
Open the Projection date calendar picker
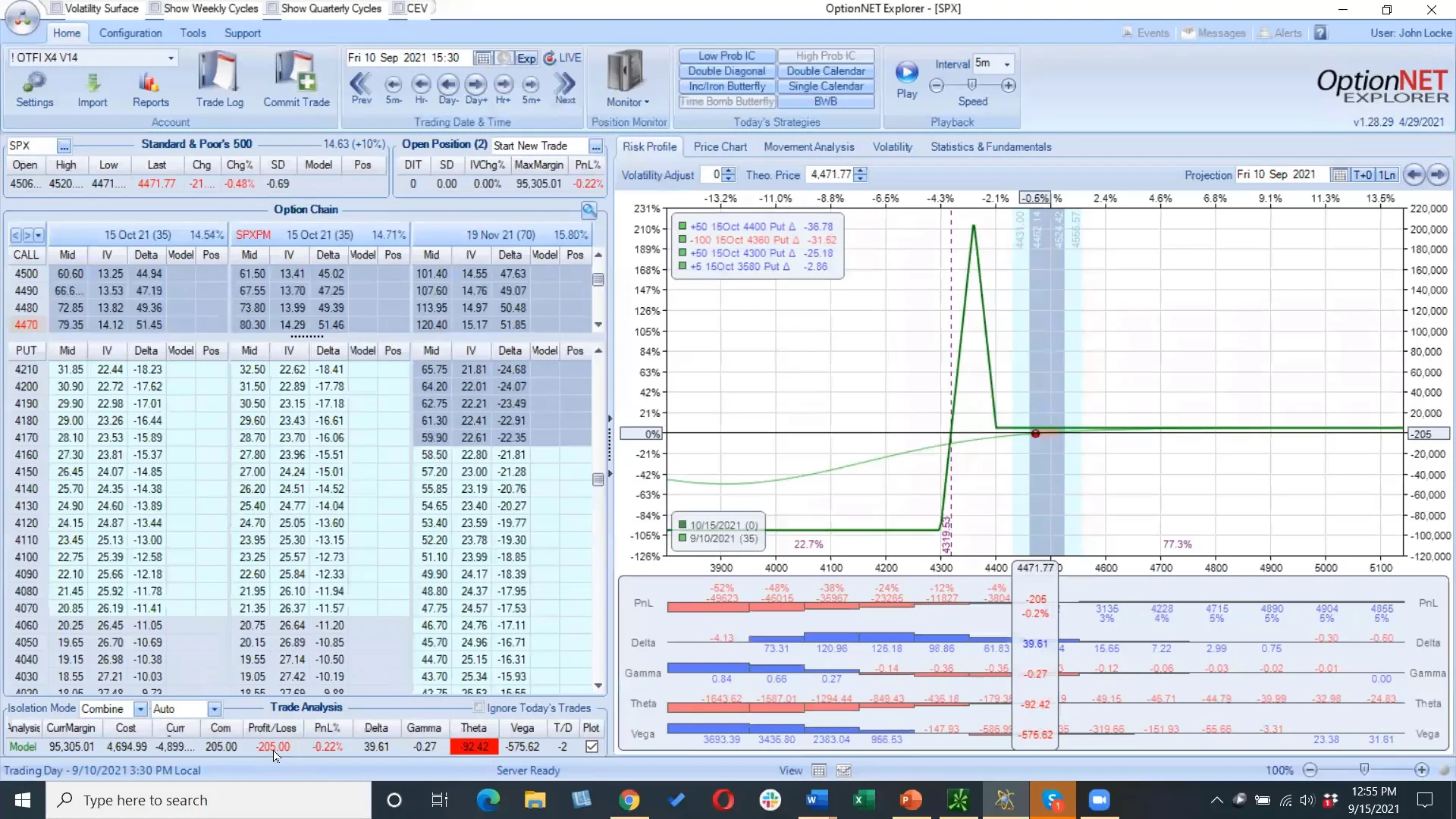(1340, 175)
